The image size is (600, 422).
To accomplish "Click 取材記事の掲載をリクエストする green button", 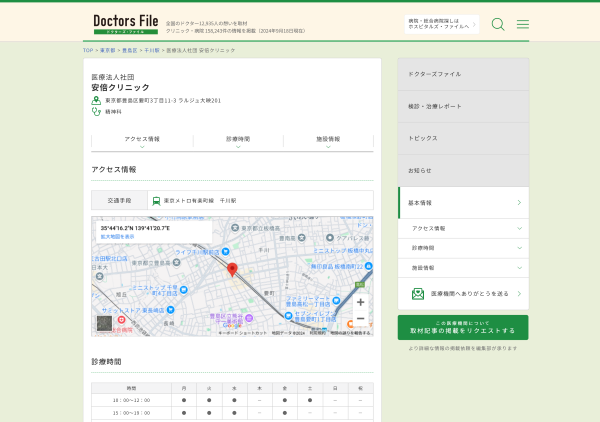I will tap(463, 327).
